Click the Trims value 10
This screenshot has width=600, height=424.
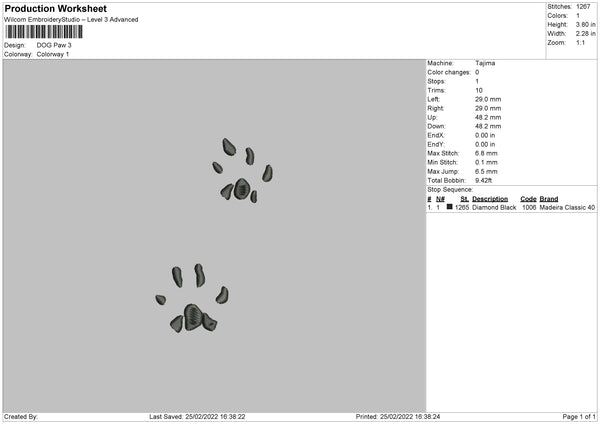click(x=479, y=90)
